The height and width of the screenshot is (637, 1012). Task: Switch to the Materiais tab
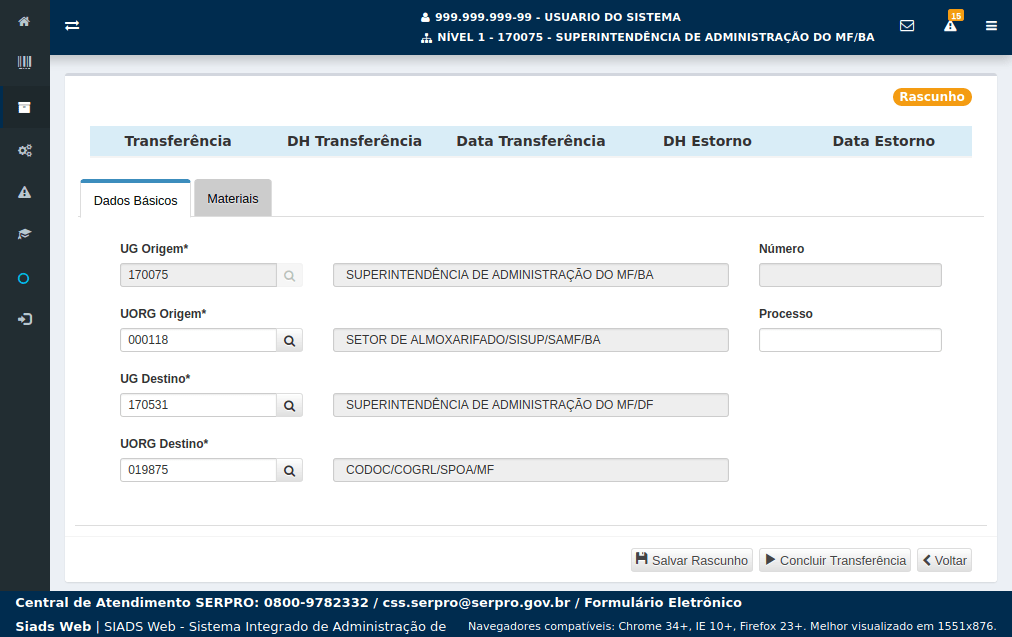click(x=233, y=199)
